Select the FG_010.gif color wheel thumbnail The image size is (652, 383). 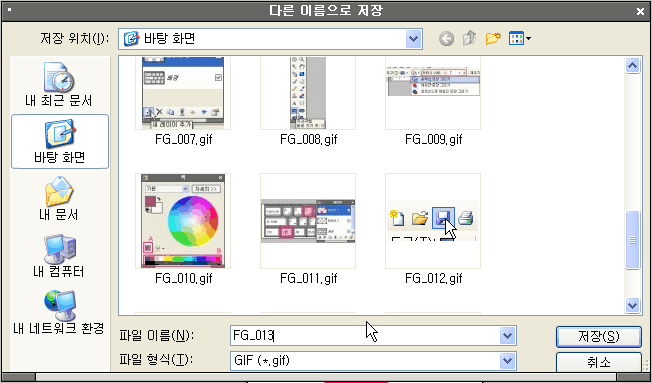coord(183,221)
